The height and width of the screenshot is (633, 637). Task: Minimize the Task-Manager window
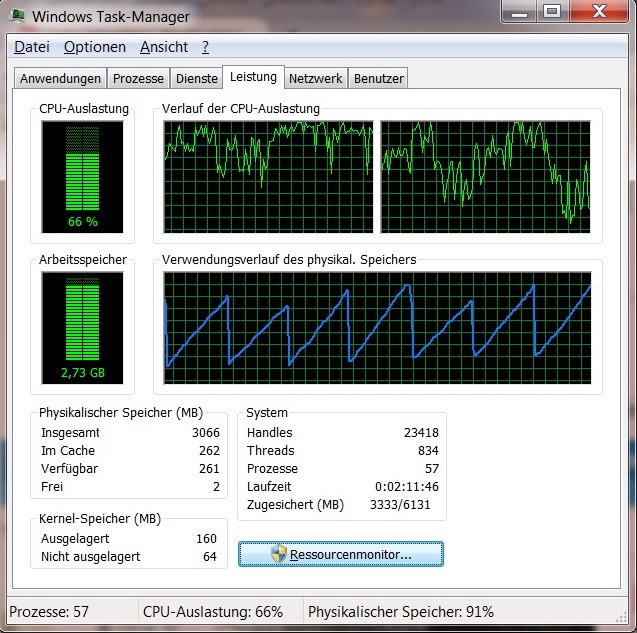[519, 12]
